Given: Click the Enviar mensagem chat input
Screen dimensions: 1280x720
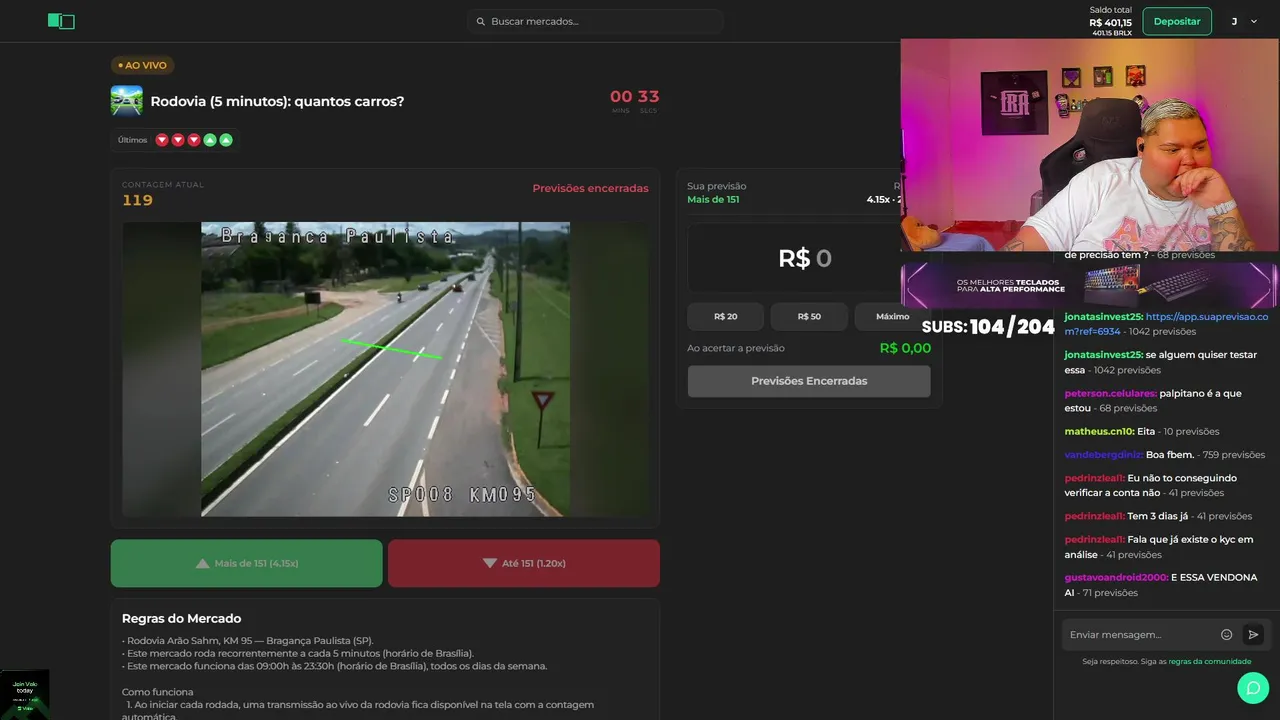Looking at the screenshot, I should coord(1140,634).
